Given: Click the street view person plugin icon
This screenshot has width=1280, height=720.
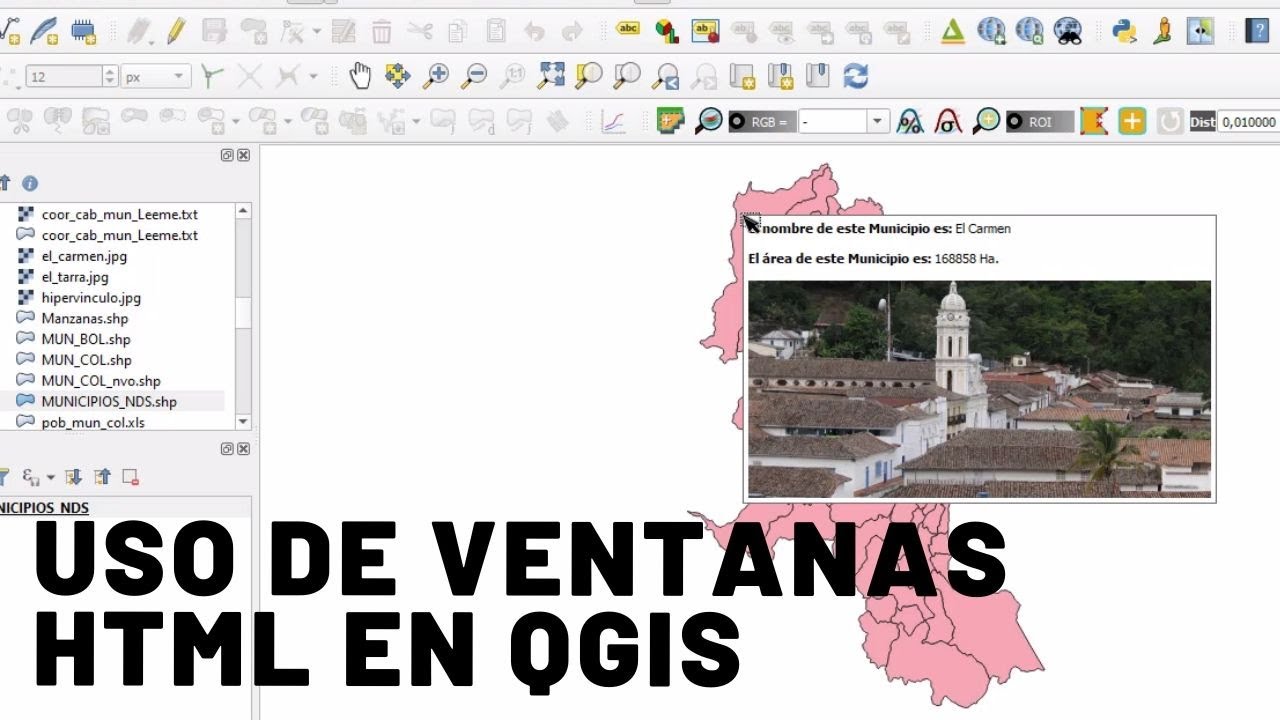Looking at the screenshot, I should click(x=1162, y=31).
